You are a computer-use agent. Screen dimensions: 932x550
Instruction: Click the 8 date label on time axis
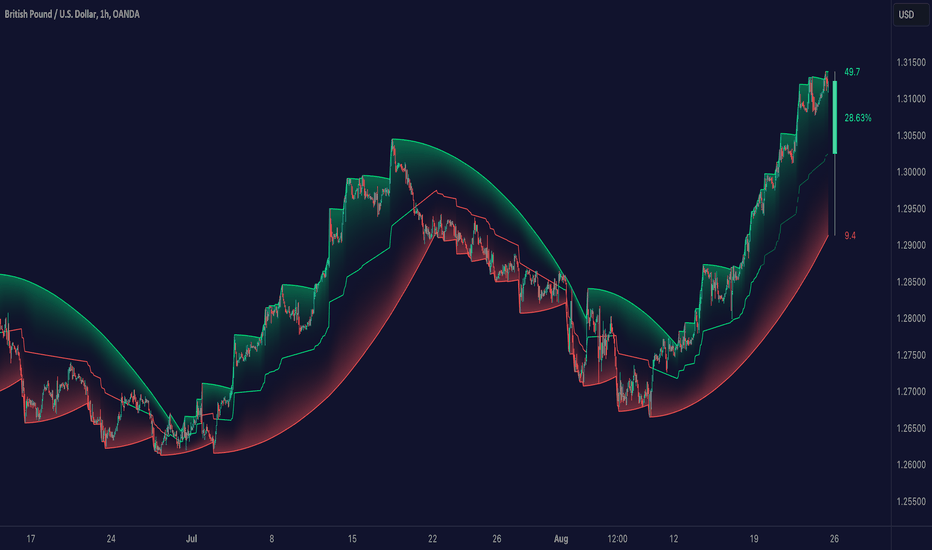point(272,539)
